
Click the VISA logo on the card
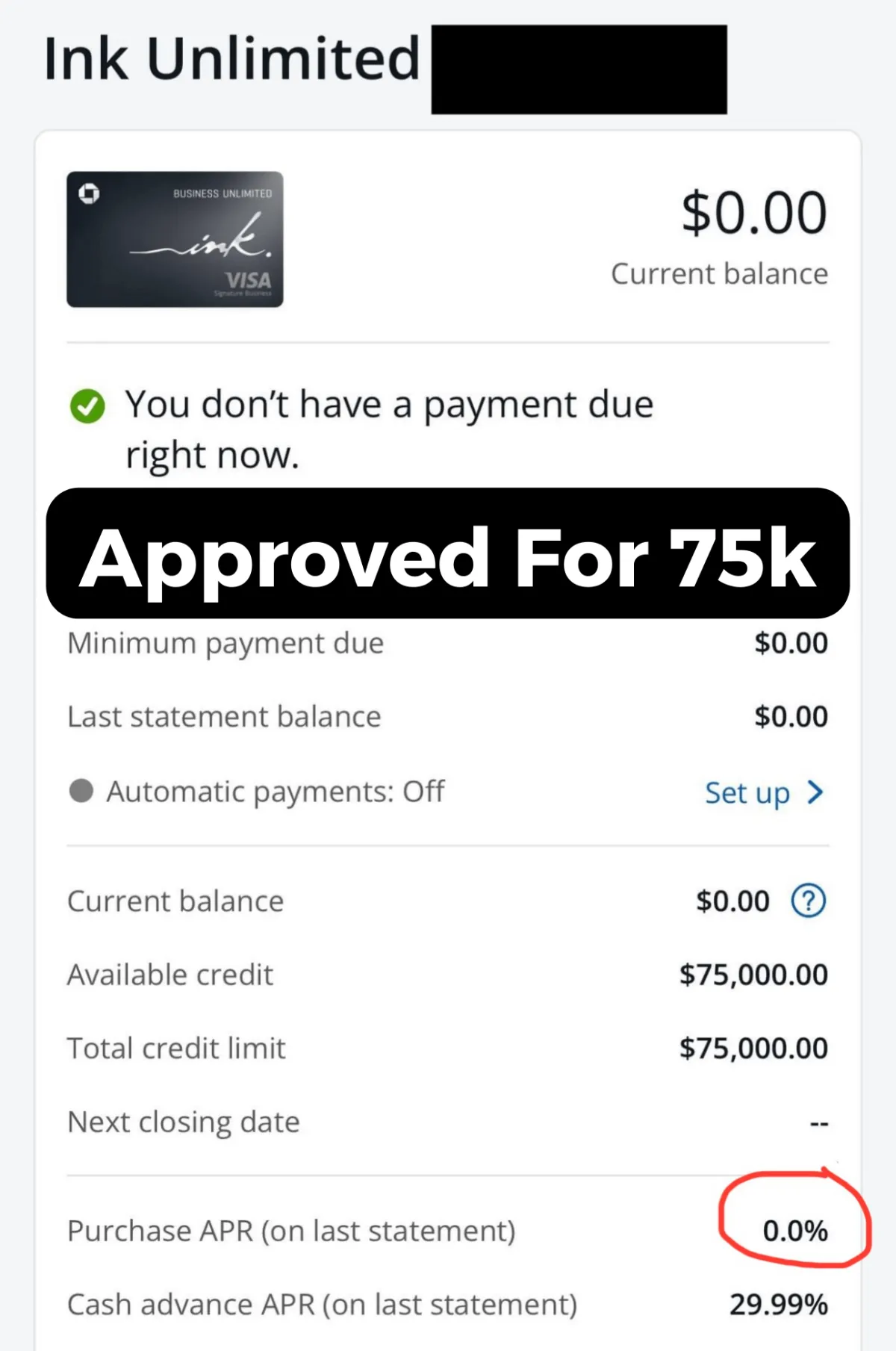click(x=249, y=280)
